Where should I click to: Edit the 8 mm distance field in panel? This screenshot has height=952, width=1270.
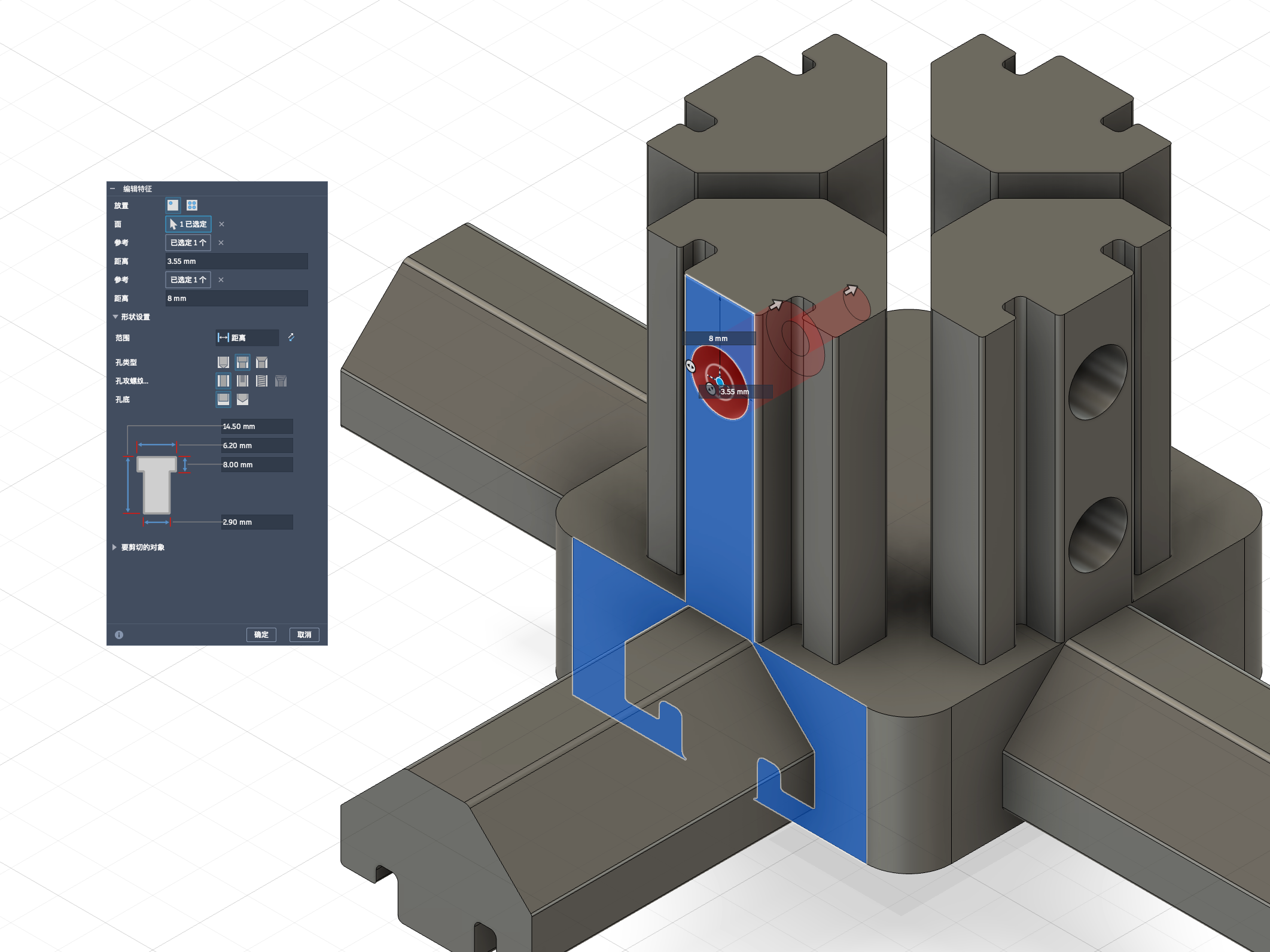coord(236,299)
